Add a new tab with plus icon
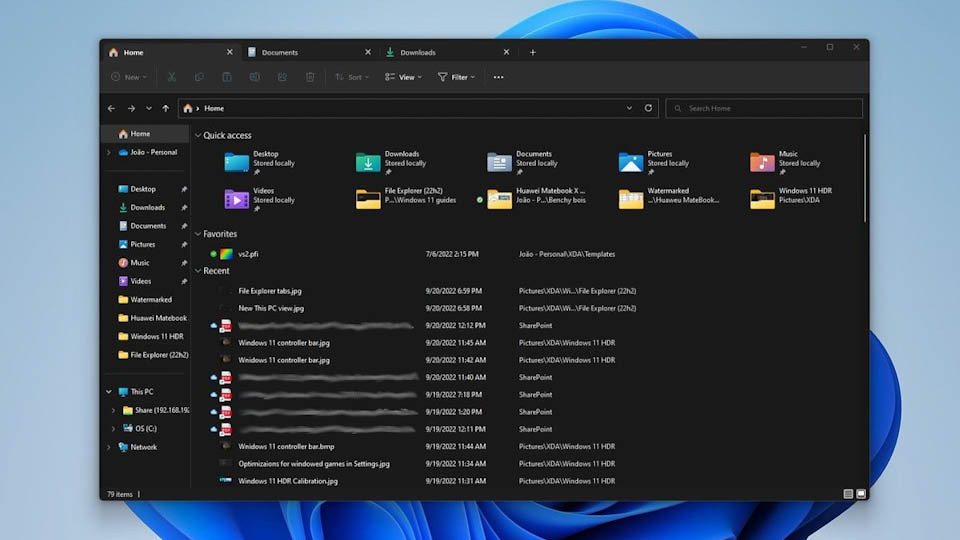960x540 pixels. pyautogui.click(x=532, y=52)
